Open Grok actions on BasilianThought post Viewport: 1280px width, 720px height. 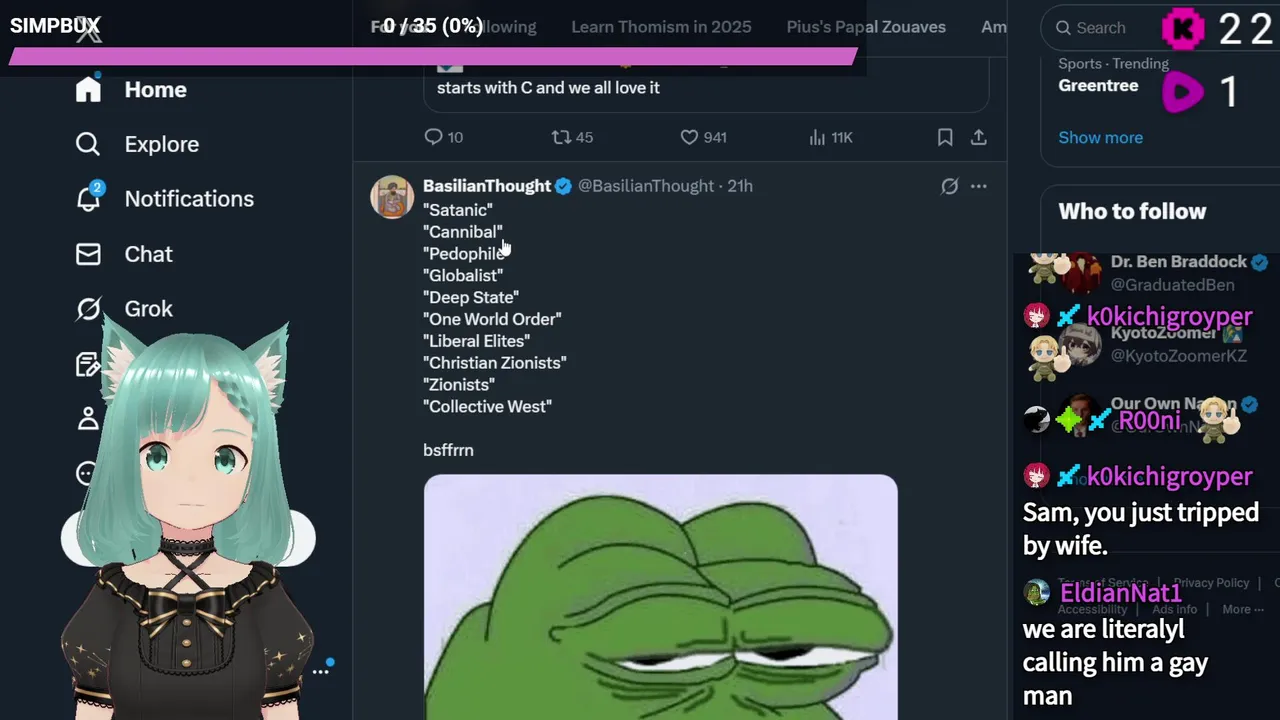[949, 186]
